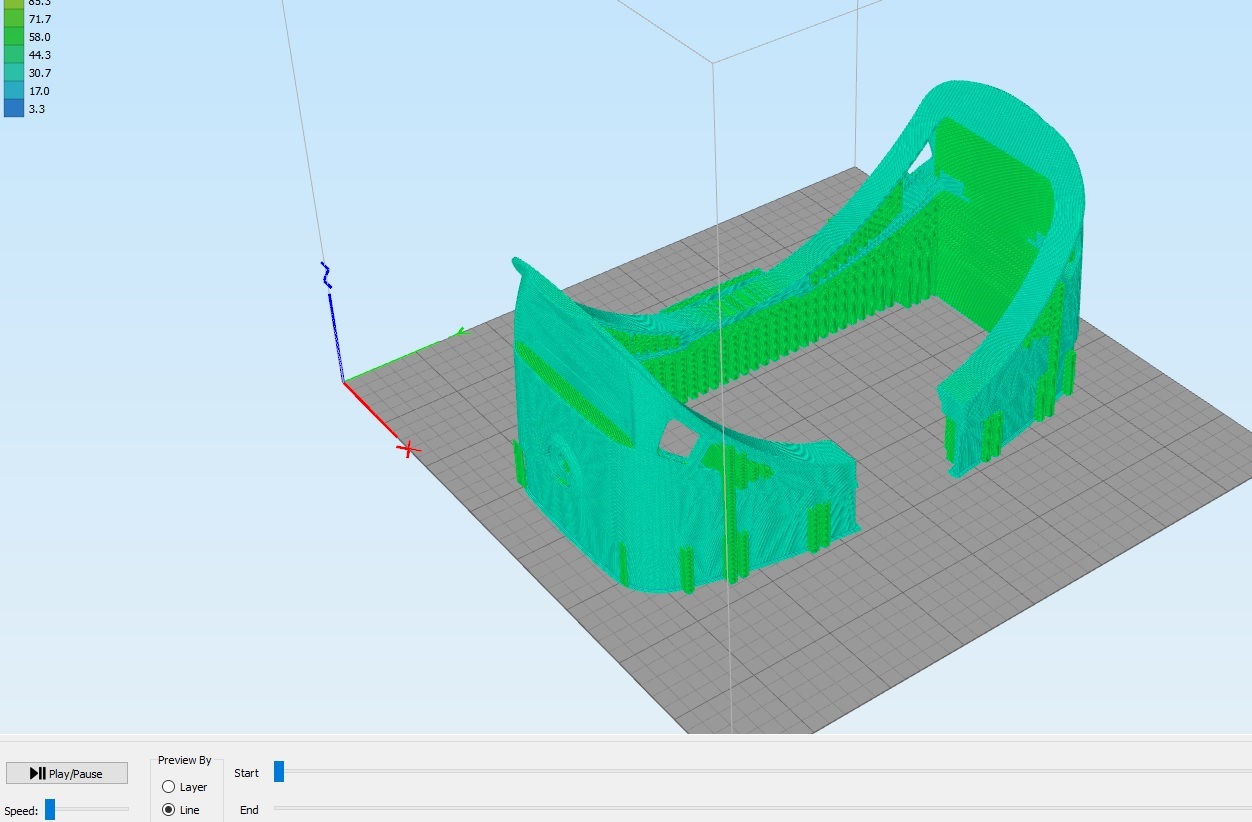Click the Speed slider handle
The width and height of the screenshot is (1252, 822).
pyautogui.click(x=50, y=810)
